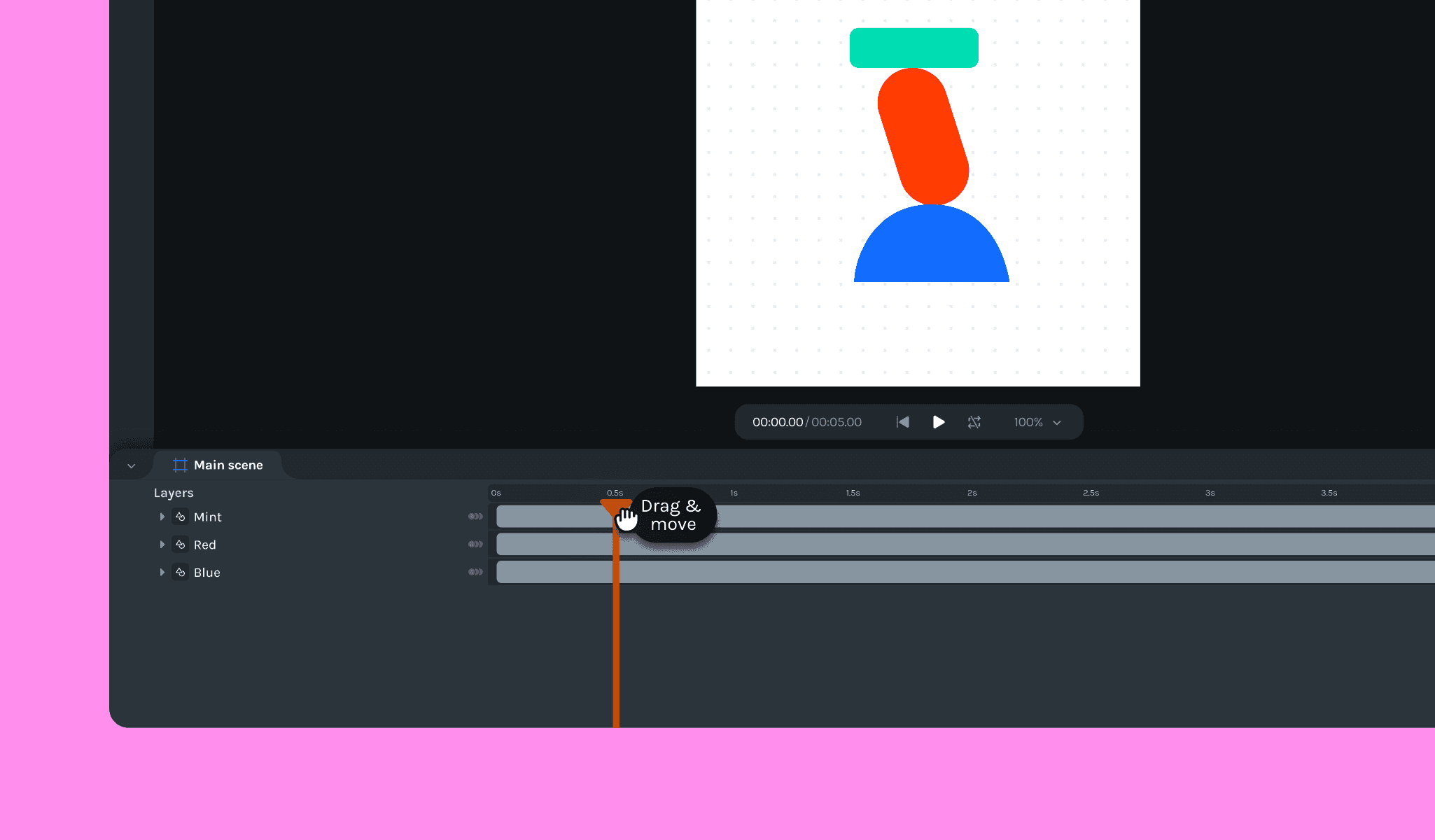Toggle the motion indicator on the Mint layer

coord(476,517)
